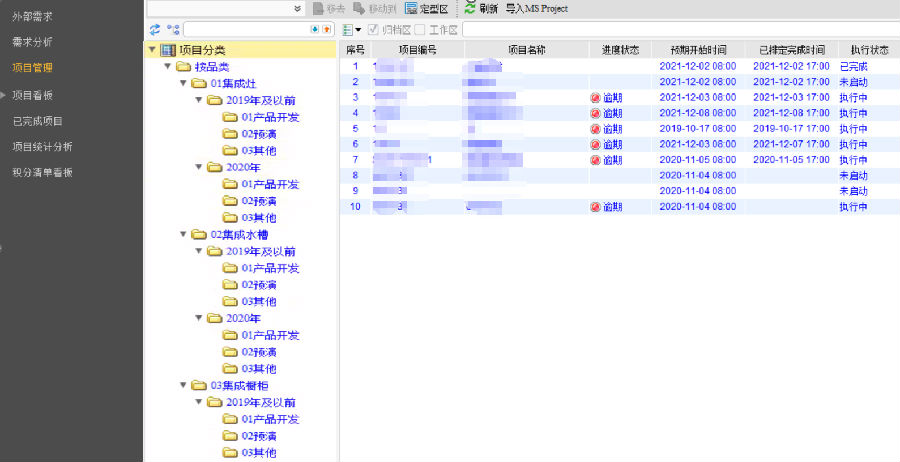Screen dimensions: 900x462
Task: Click 2019-10-17 08:00 start time in row 5
Action: [697, 129]
